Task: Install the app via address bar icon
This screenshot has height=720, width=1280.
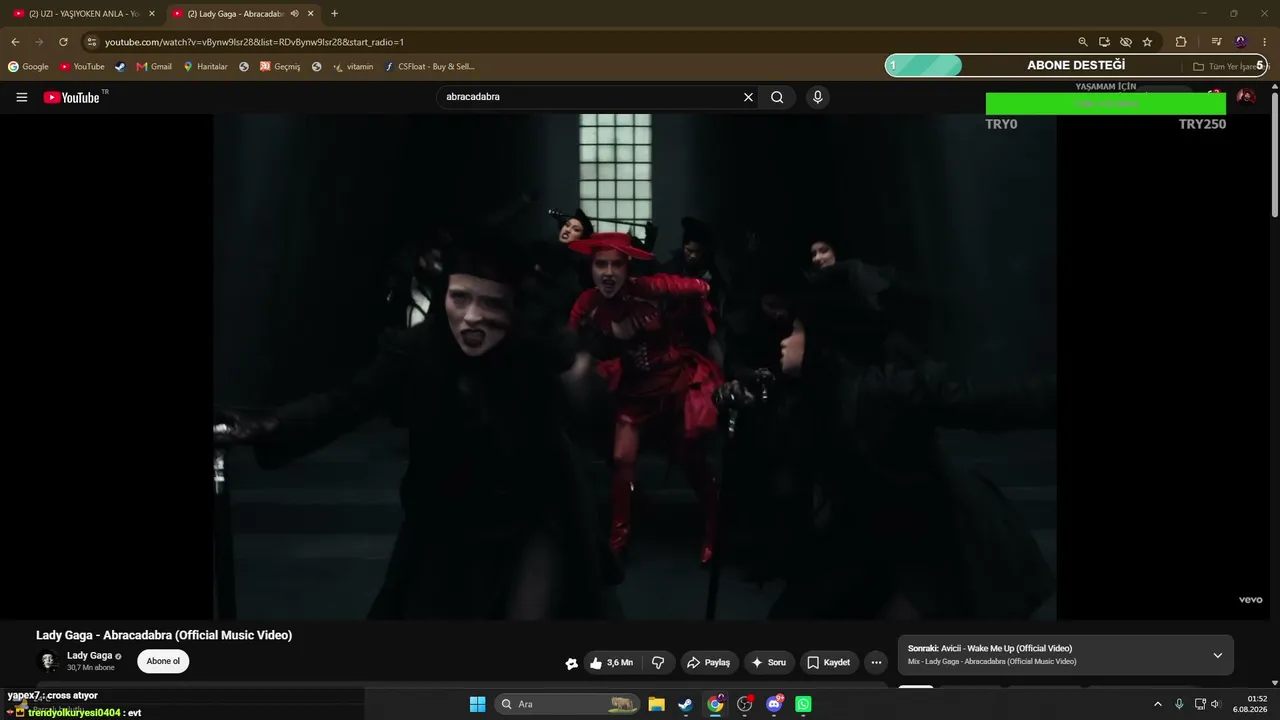Action: click(x=1104, y=42)
